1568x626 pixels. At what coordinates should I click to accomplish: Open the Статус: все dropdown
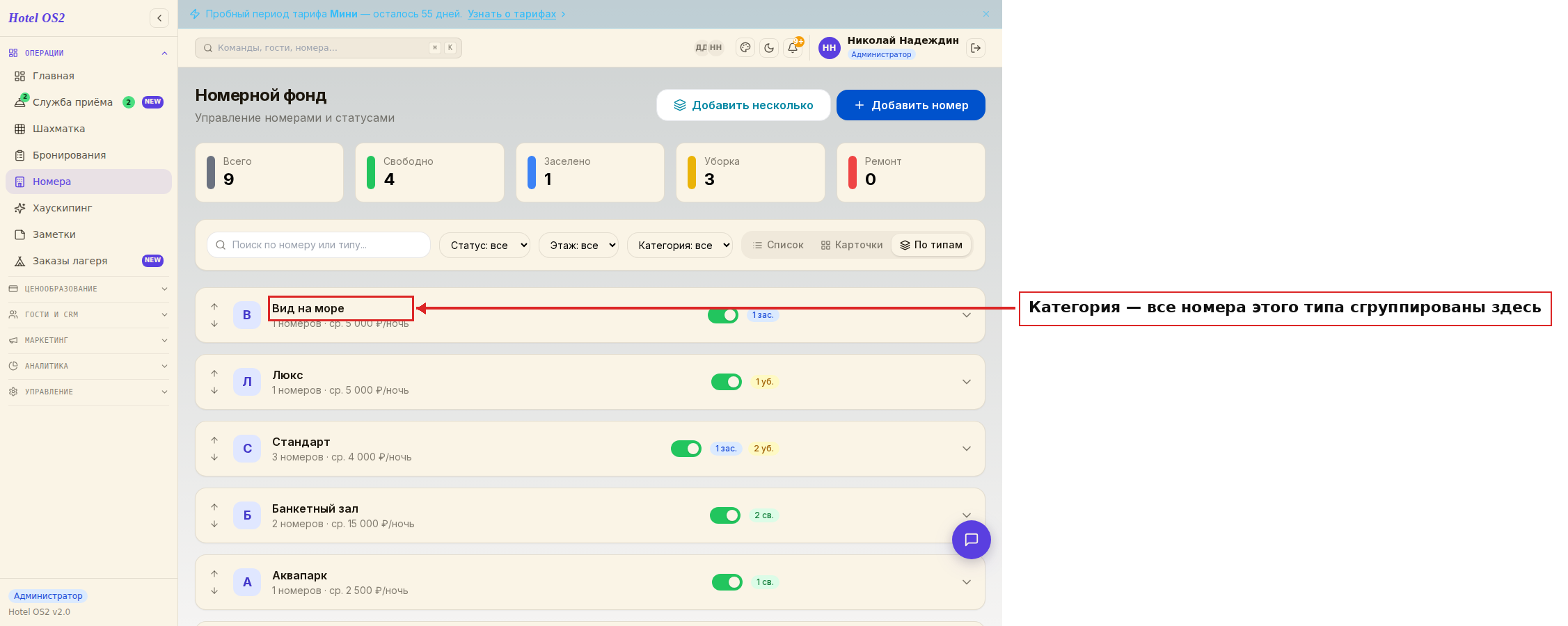tap(485, 245)
